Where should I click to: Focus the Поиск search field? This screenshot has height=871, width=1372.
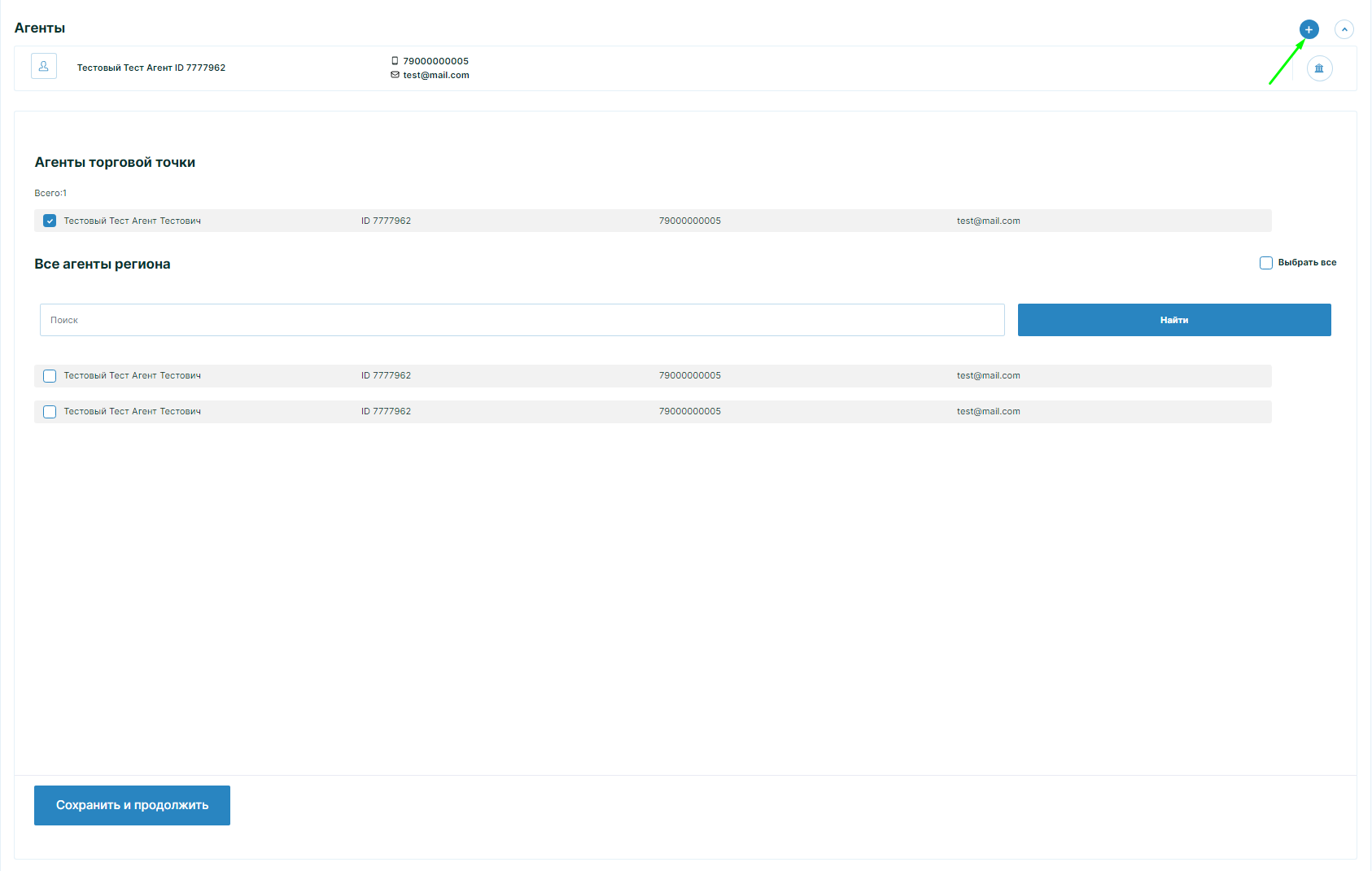[522, 320]
